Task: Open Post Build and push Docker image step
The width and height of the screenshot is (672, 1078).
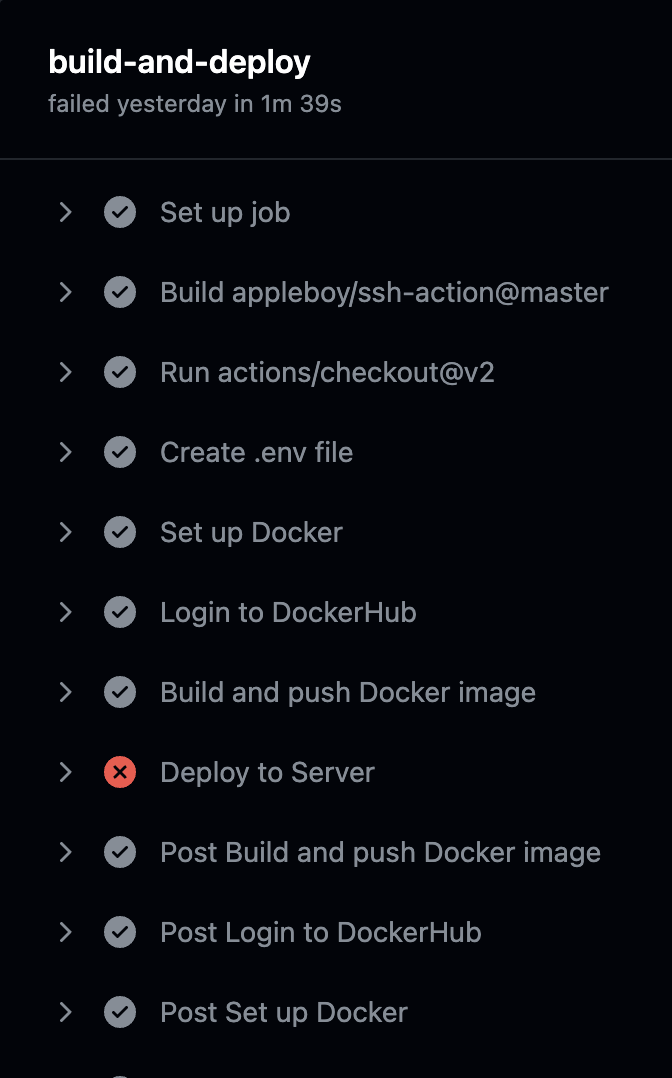Action: pos(380,852)
